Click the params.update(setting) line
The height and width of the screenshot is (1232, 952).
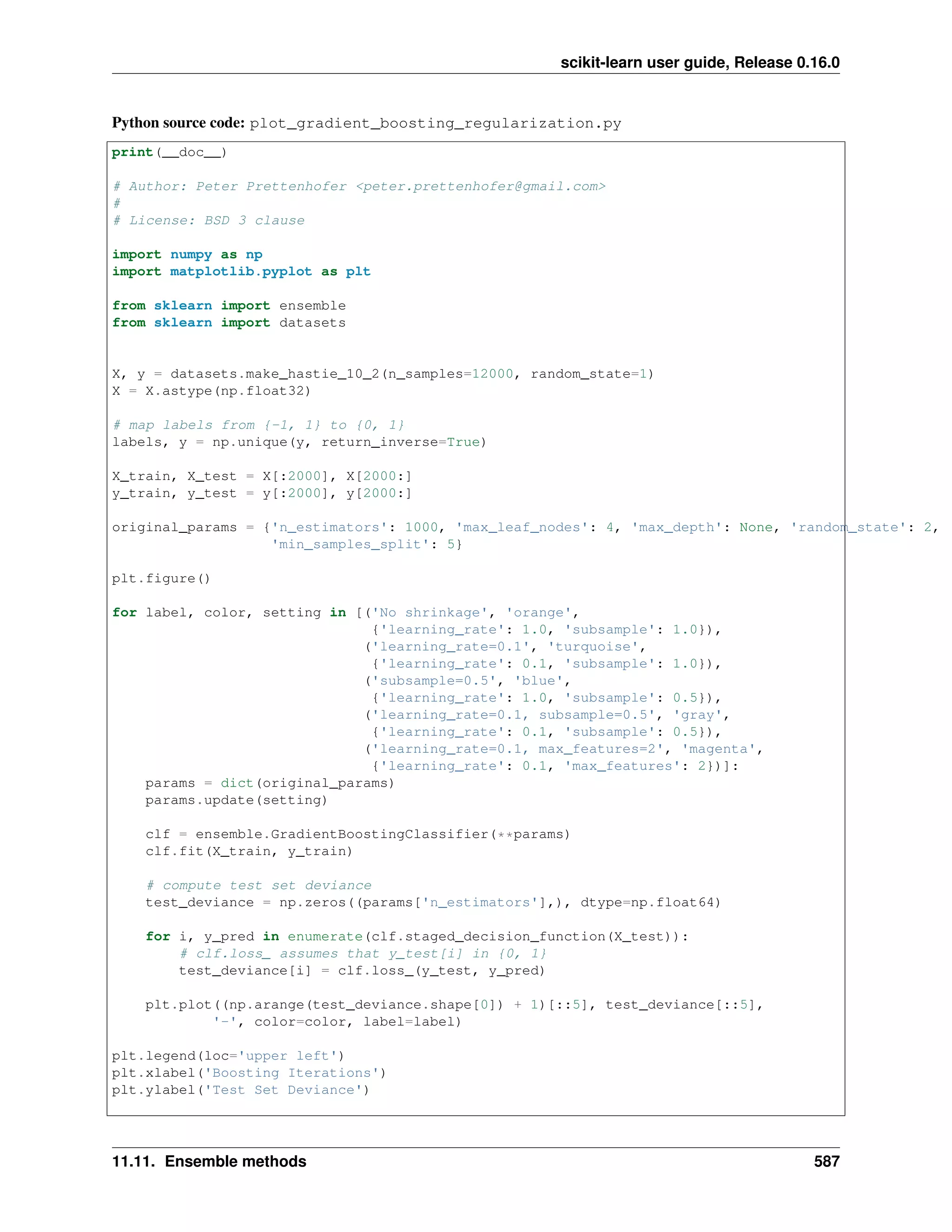tap(237, 801)
